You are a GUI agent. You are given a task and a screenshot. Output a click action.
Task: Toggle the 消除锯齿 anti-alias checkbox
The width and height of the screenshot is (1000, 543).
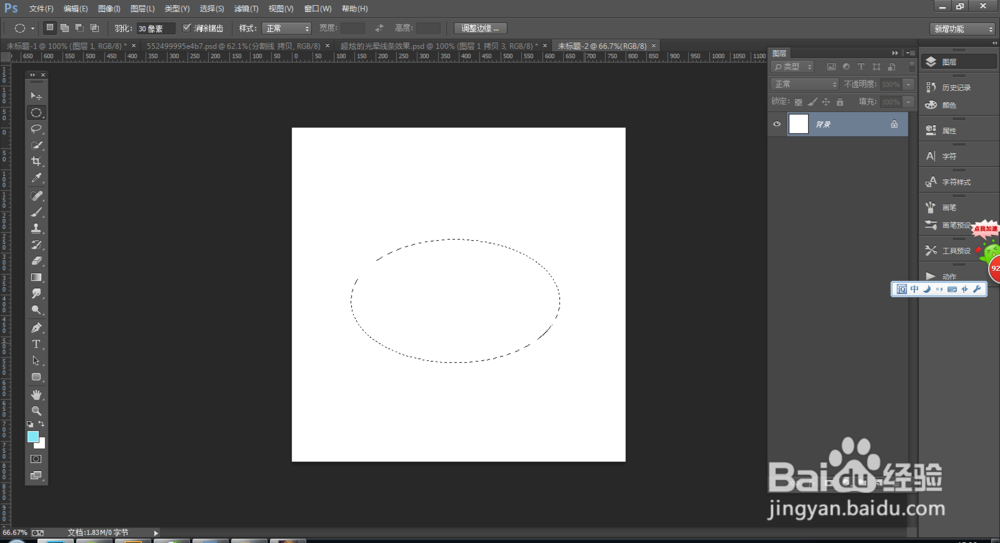187,28
